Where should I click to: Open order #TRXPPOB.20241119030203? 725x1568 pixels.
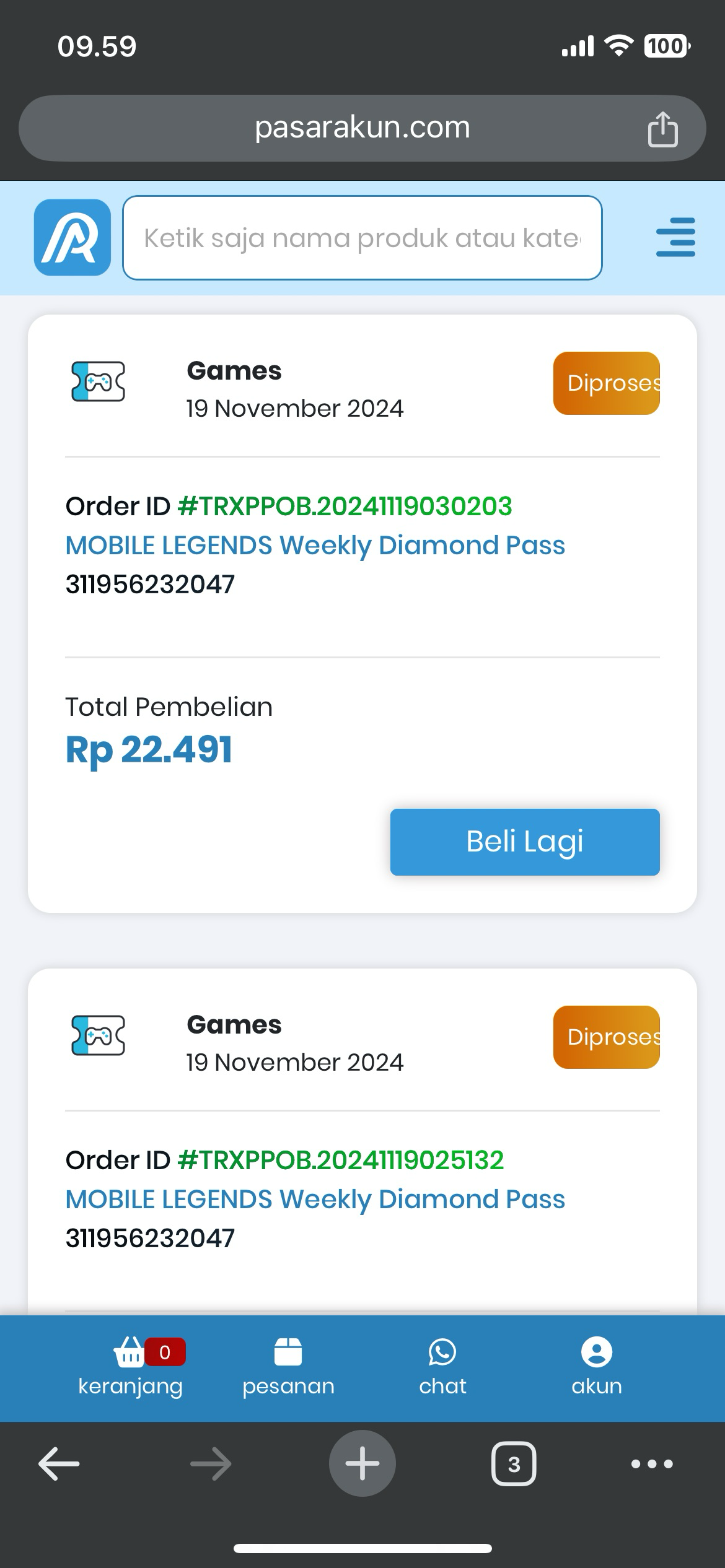(345, 507)
